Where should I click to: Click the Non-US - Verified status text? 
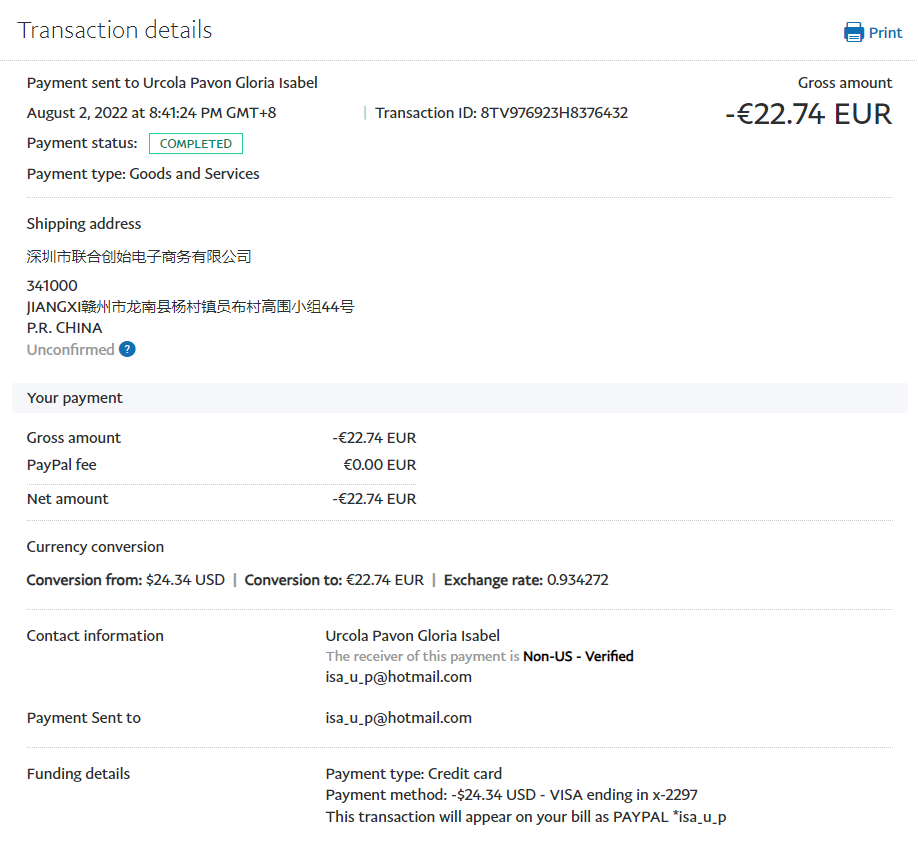578,657
